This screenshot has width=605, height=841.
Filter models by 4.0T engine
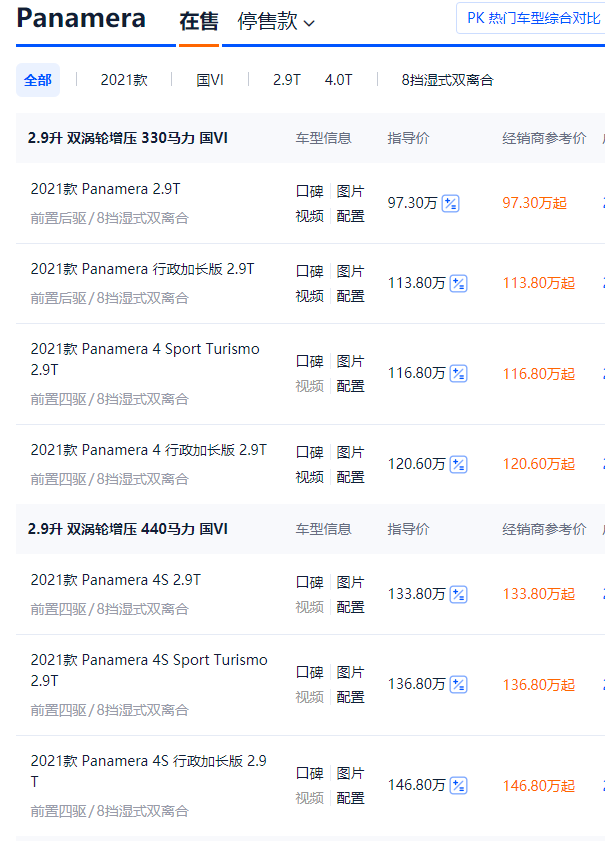point(339,80)
